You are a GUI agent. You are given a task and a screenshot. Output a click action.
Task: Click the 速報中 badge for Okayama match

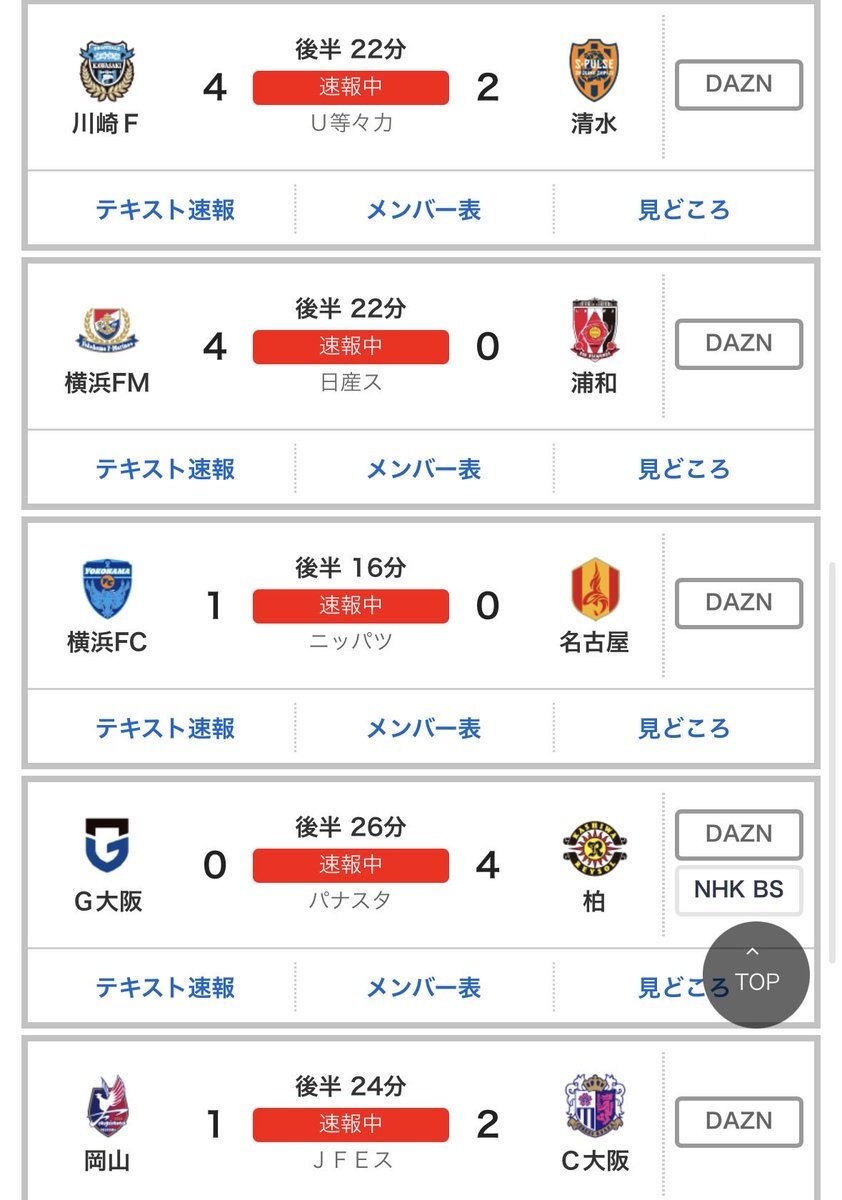[x=351, y=1124]
